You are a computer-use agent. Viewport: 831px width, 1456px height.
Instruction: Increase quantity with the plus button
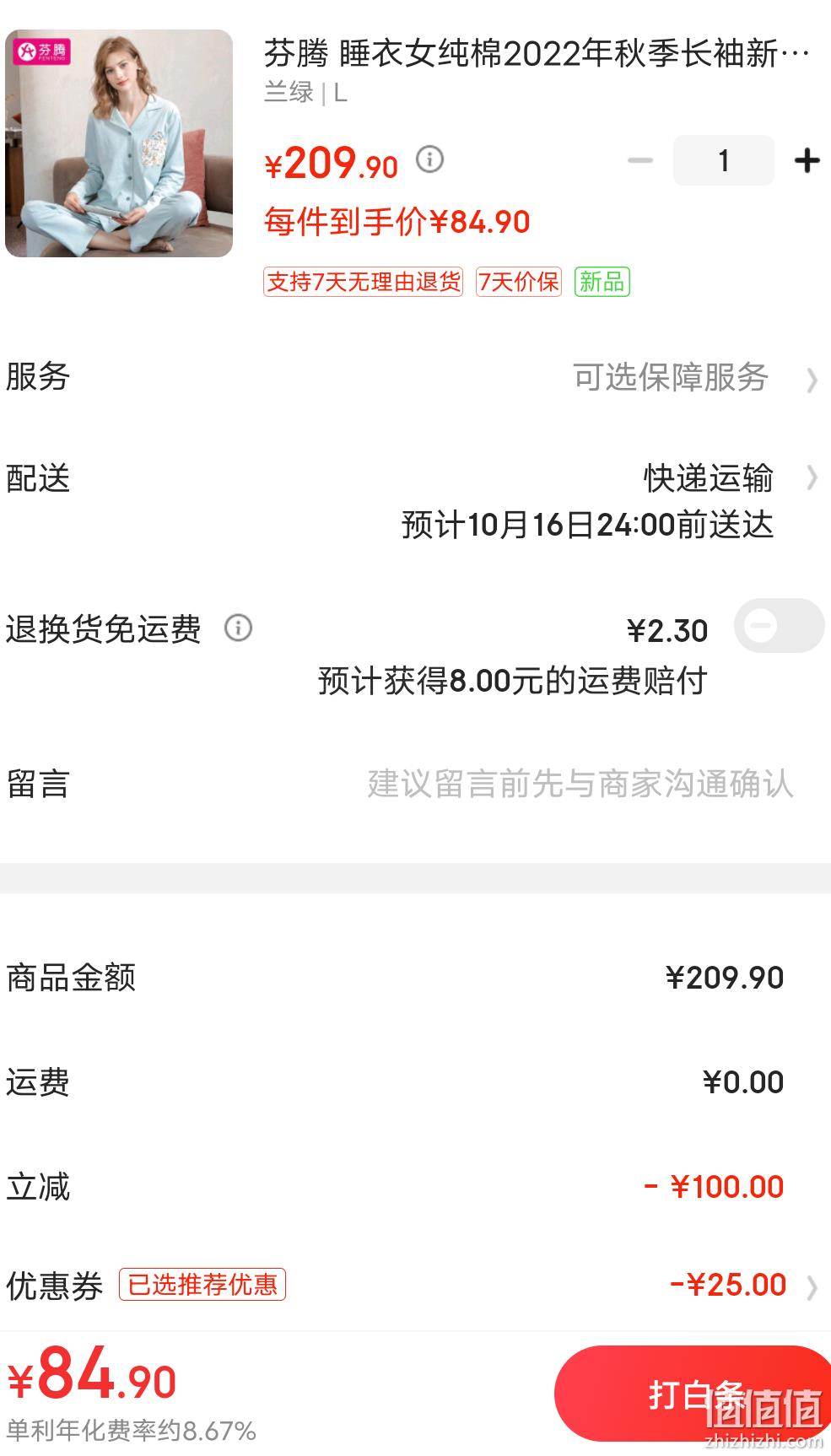(x=807, y=160)
